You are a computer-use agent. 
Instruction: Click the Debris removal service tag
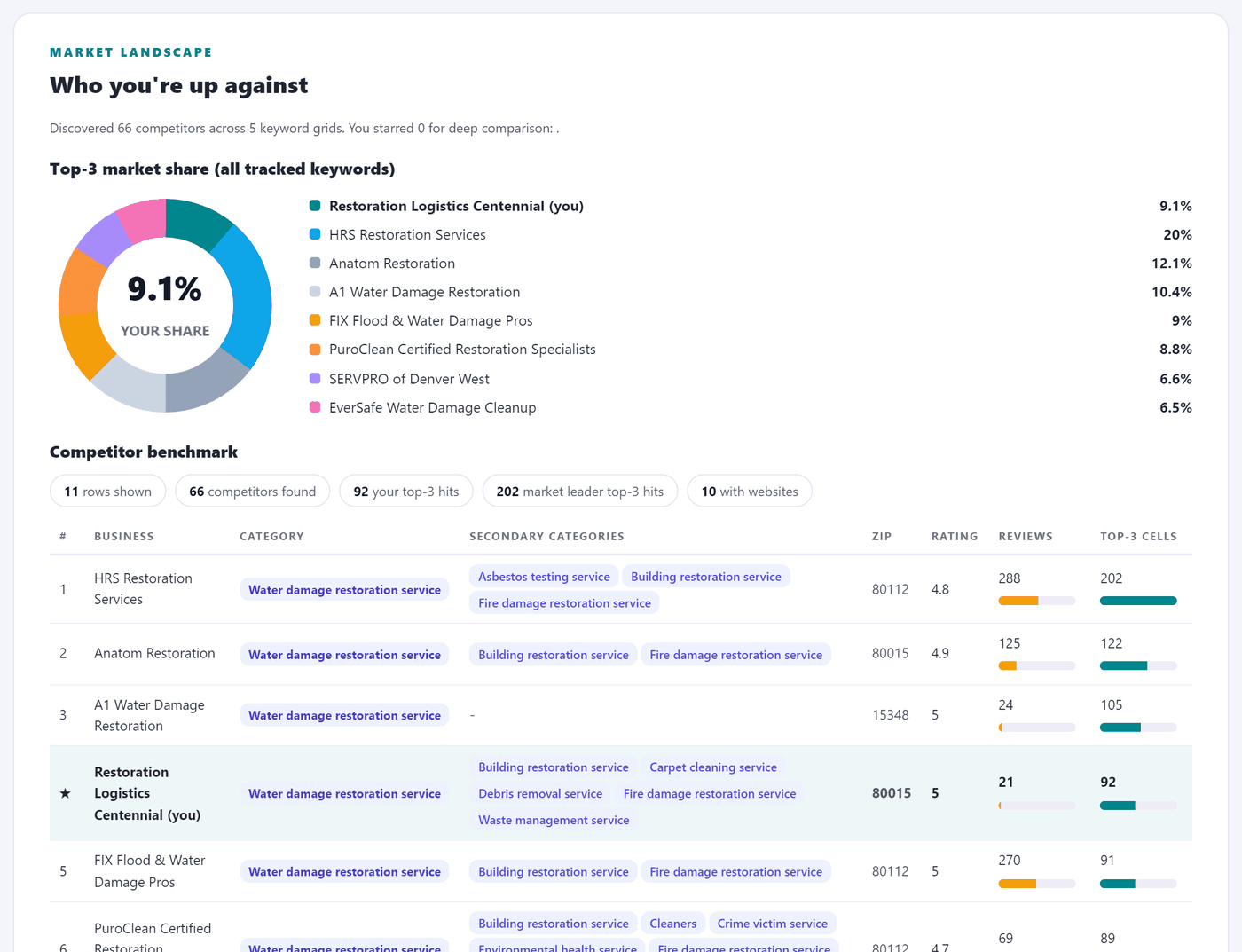[x=540, y=794]
